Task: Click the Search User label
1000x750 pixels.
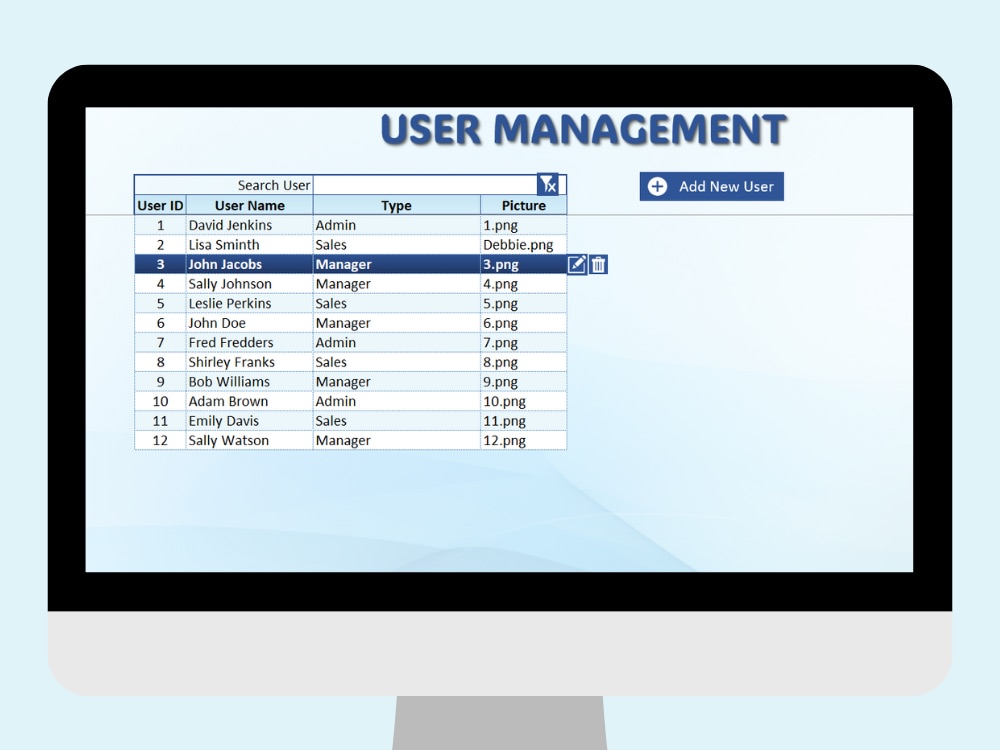Action: (x=274, y=185)
